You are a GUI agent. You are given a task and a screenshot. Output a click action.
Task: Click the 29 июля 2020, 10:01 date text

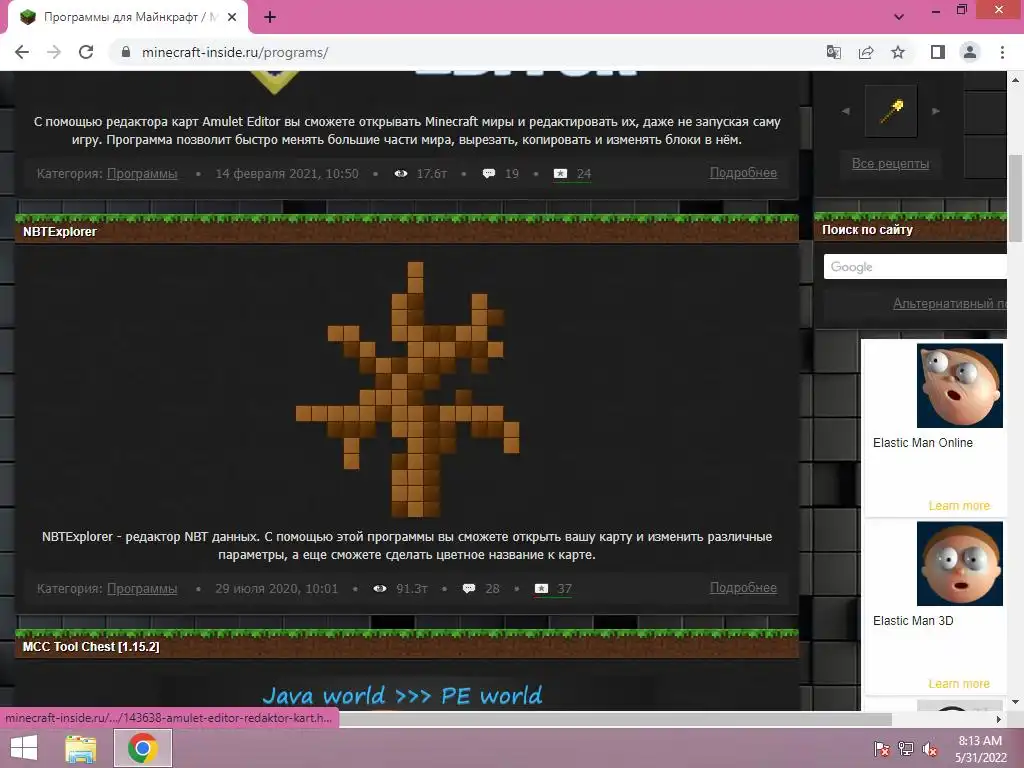(276, 588)
